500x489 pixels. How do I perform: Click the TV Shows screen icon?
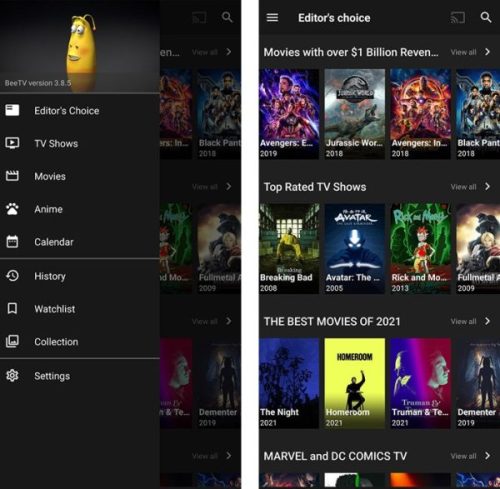12,143
